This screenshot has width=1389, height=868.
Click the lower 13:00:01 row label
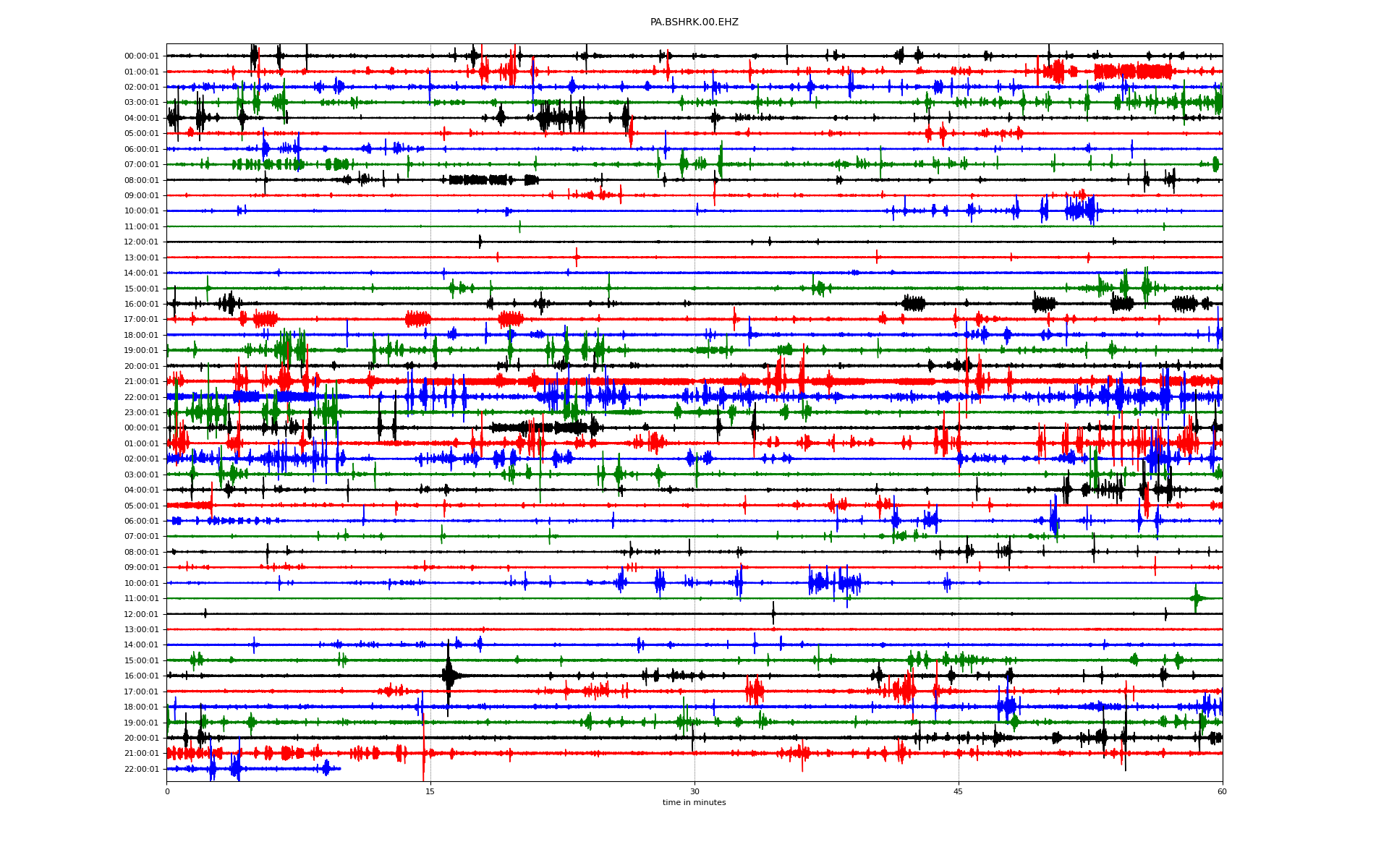[141, 630]
